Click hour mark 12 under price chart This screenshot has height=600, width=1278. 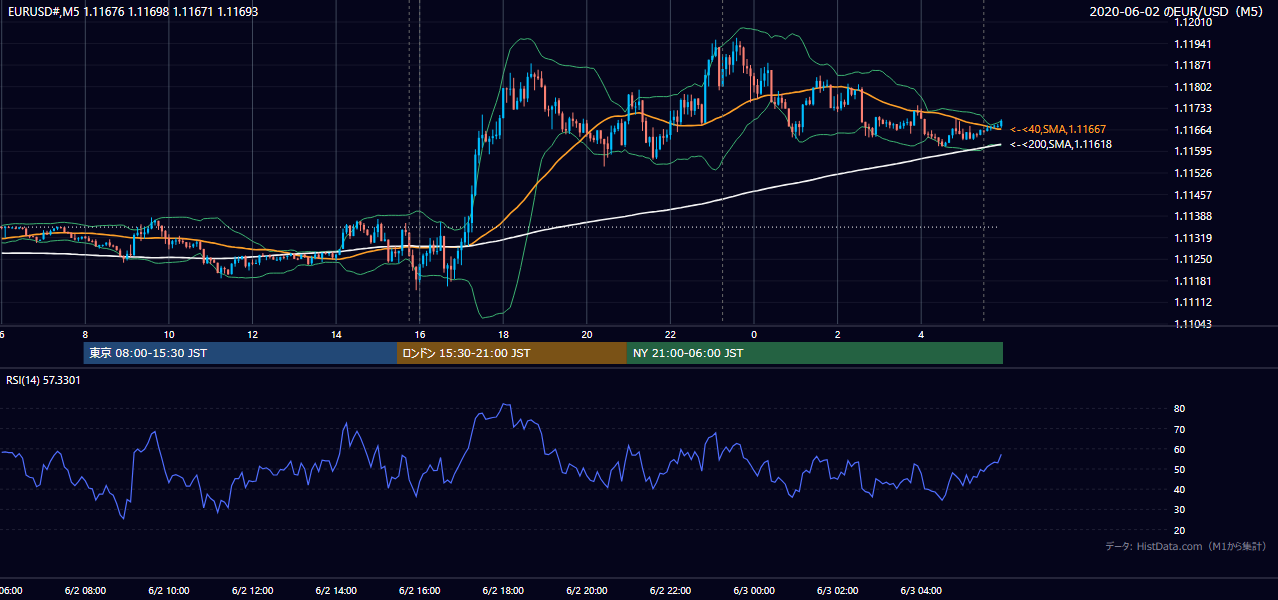(x=252, y=335)
